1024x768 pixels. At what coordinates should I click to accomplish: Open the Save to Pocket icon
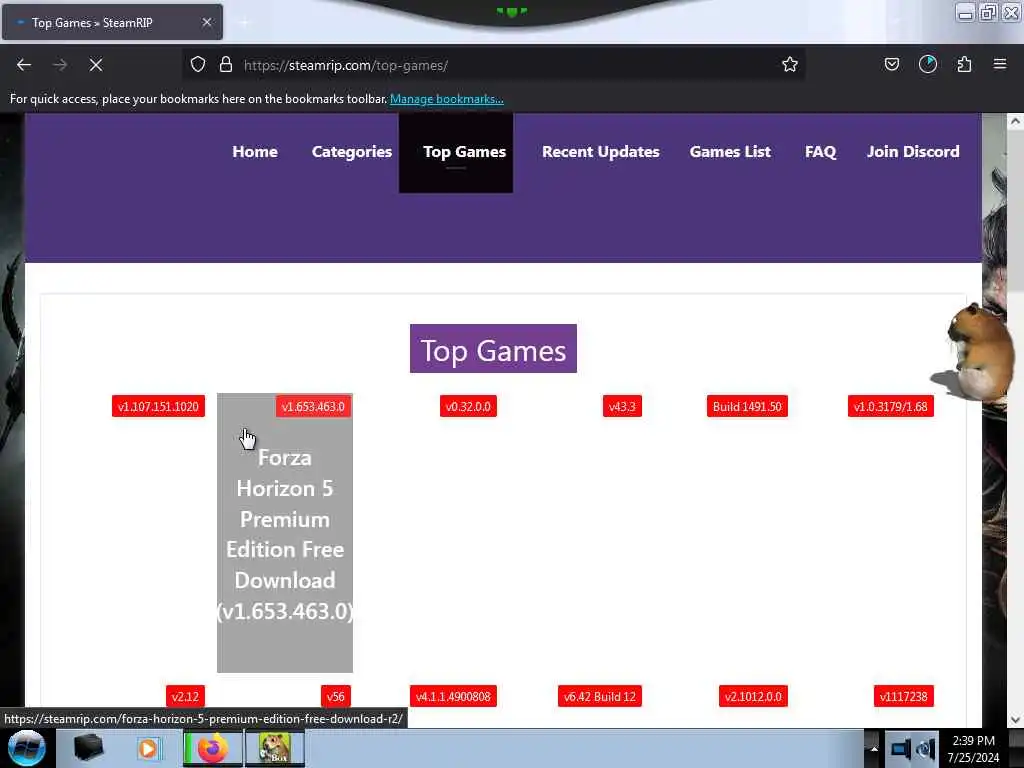[x=892, y=64]
